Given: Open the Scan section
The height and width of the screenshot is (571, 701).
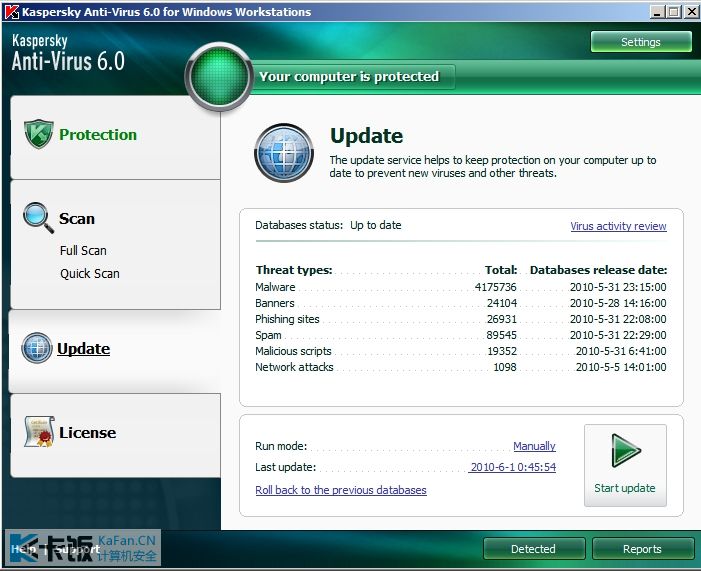Looking at the screenshot, I should pos(77,219).
